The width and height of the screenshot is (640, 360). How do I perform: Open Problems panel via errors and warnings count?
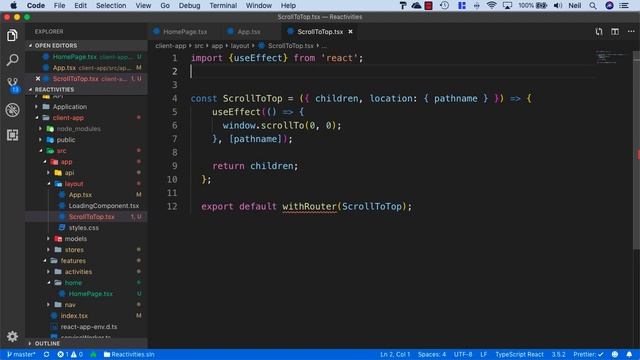point(70,354)
